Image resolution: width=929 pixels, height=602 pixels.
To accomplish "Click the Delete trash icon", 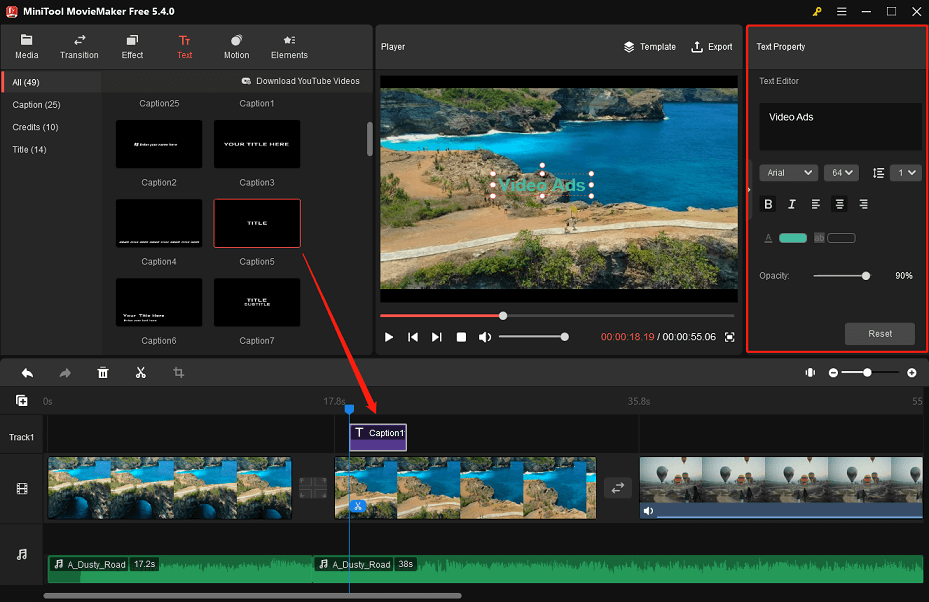I will (103, 372).
